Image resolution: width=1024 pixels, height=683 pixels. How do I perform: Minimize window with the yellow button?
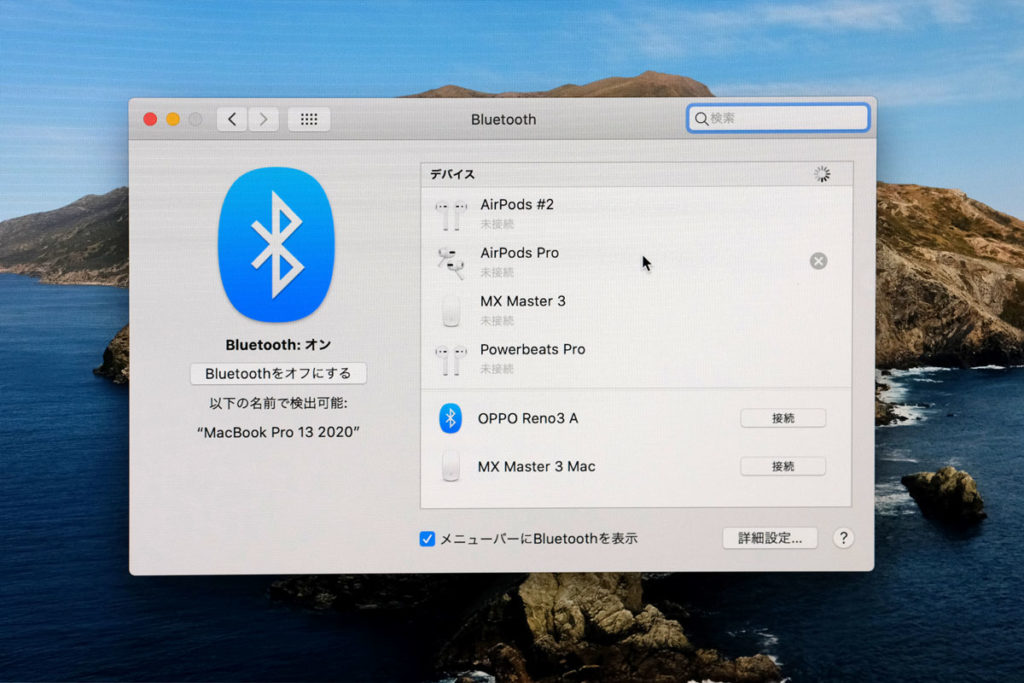[173, 119]
